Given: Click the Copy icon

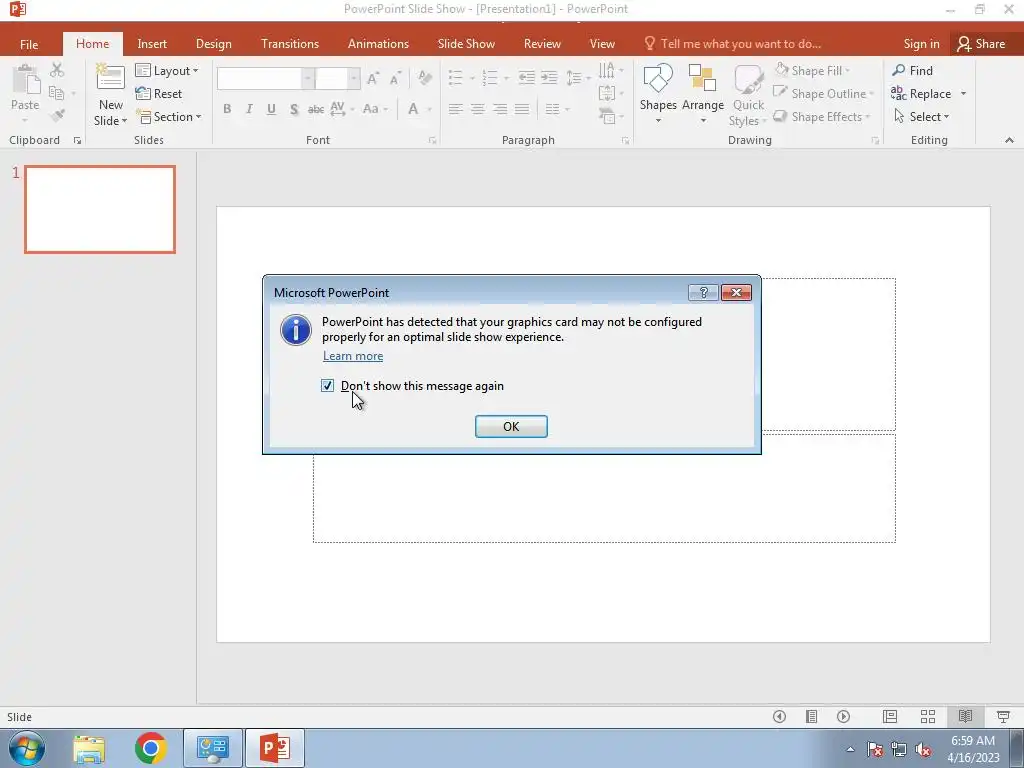Looking at the screenshot, I should coord(57,93).
